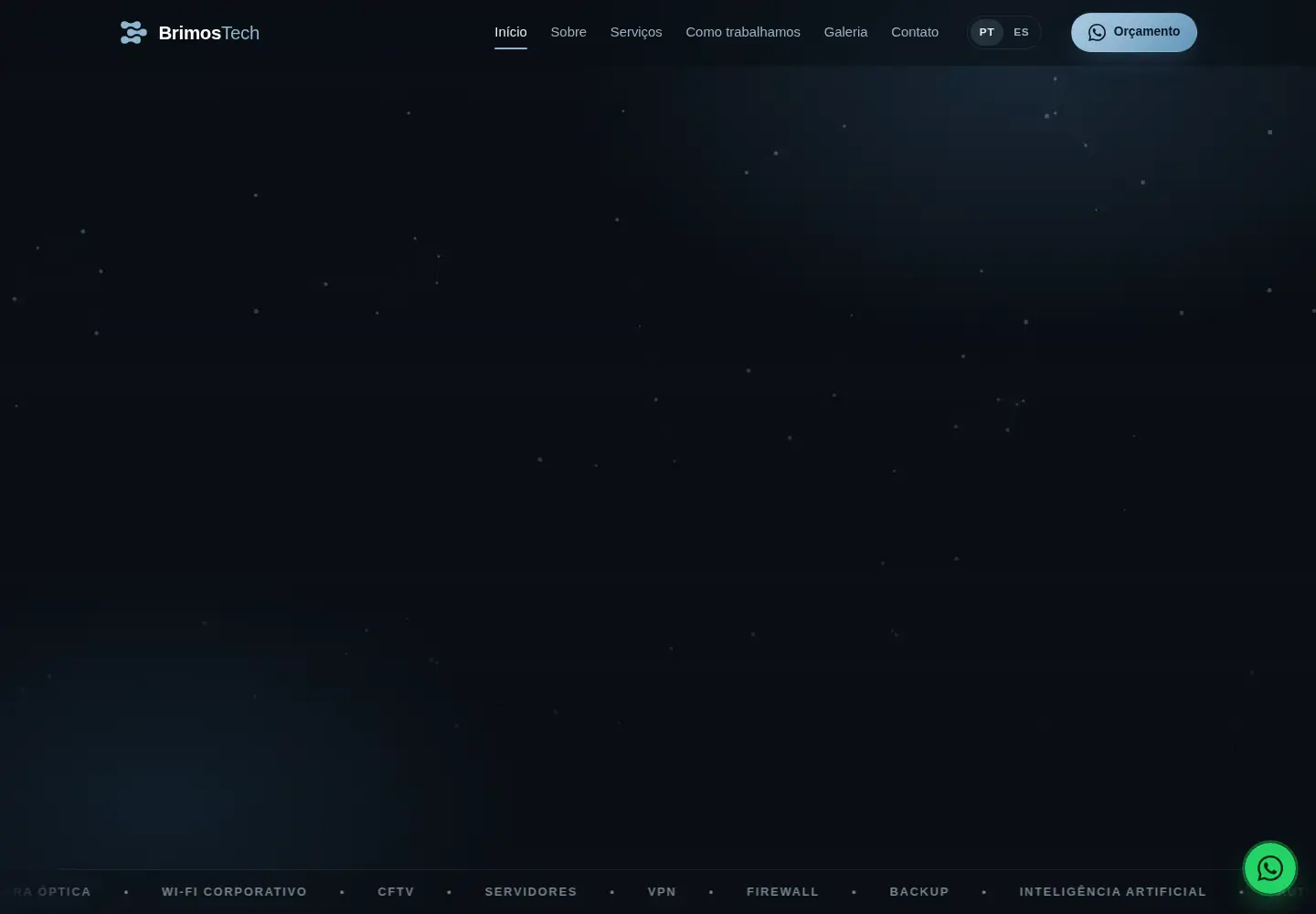Click the CFTV ticker text
Viewport: 1316px width, 914px height.
(x=396, y=891)
